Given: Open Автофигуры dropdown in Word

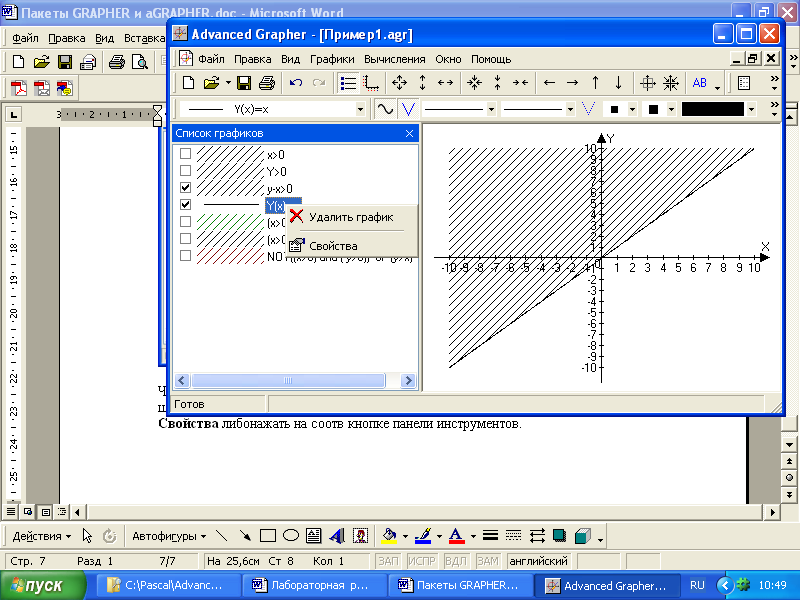Looking at the screenshot, I should coord(169,536).
